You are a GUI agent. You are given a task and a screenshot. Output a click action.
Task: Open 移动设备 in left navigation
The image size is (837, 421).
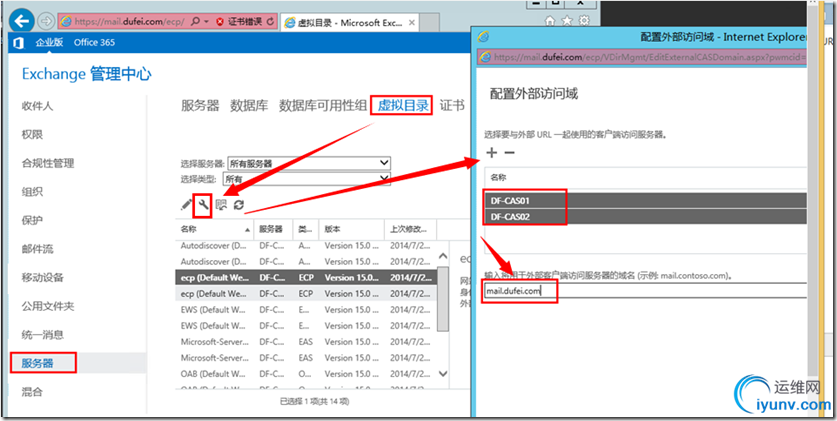coord(43,277)
